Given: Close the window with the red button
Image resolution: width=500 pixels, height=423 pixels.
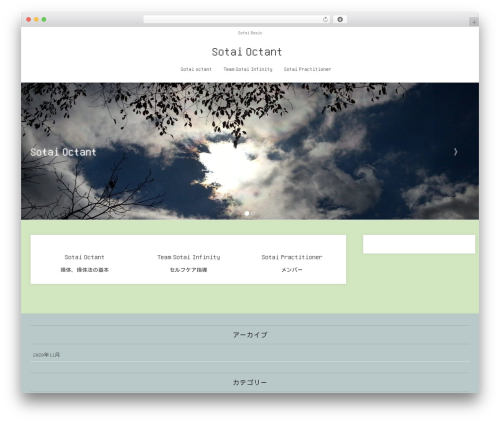Looking at the screenshot, I should pos(29,20).
